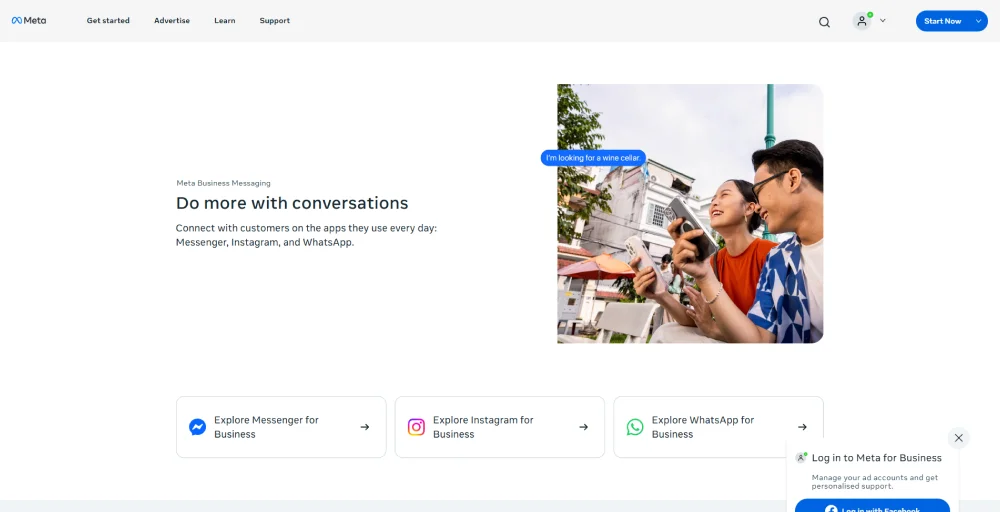The width and height of the screenshot is (1000, 512).
Task: Click the small profile icon in login popup
Action: pos(801,458)
